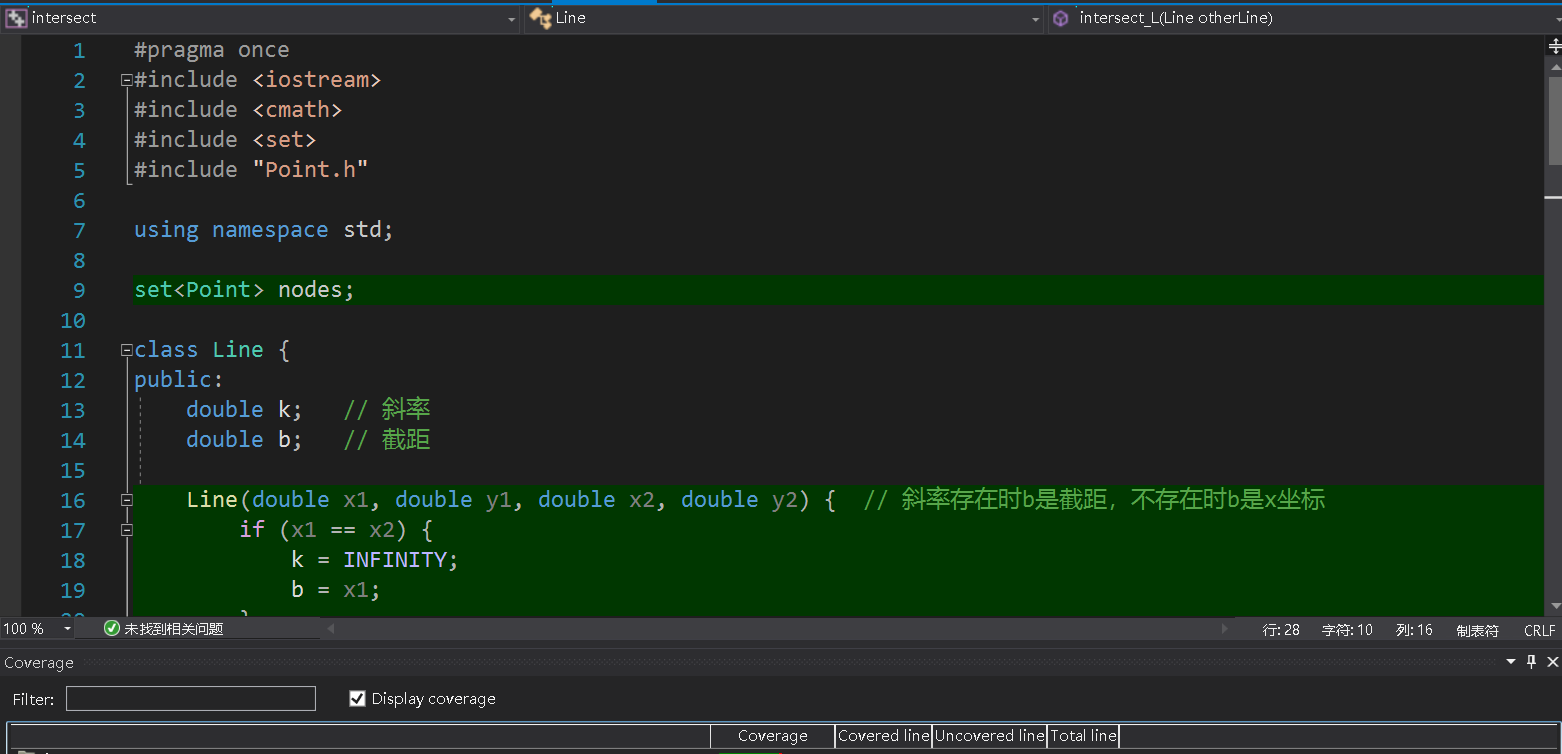The height and width of the screenshot is (754, 1562).
Task: Collapse the Line constructor at line 16
Action: point(126,500)
